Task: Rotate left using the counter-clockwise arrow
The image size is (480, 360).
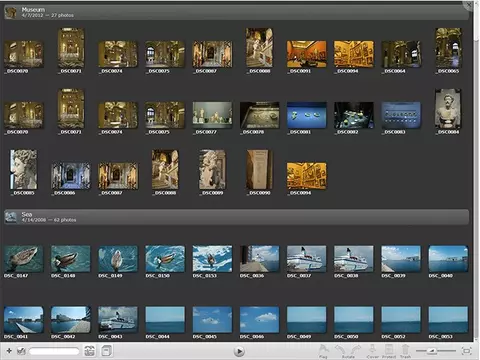Action: [341, 350]
